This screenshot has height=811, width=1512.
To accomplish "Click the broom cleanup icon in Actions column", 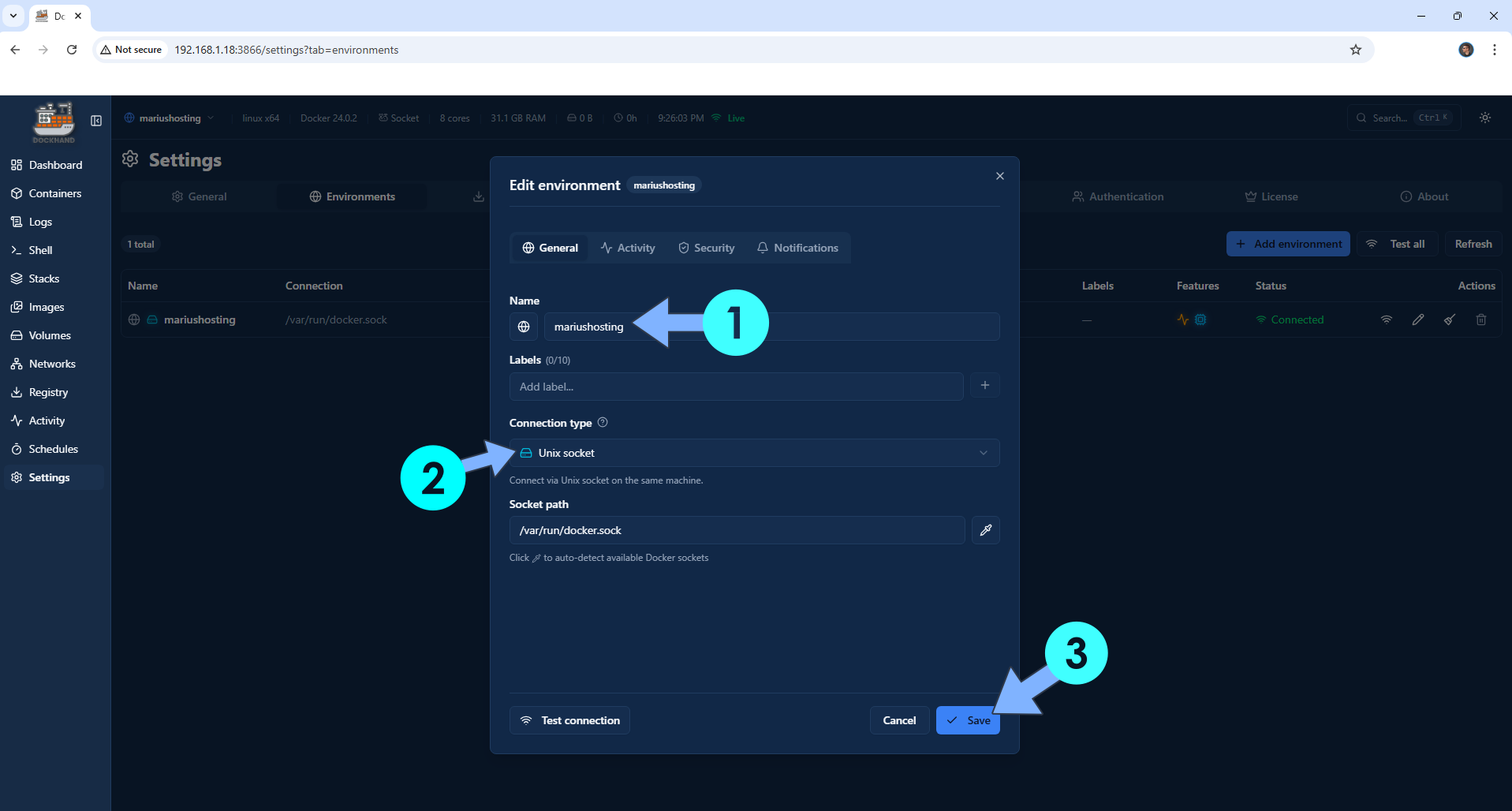I will pos(1450,320).
